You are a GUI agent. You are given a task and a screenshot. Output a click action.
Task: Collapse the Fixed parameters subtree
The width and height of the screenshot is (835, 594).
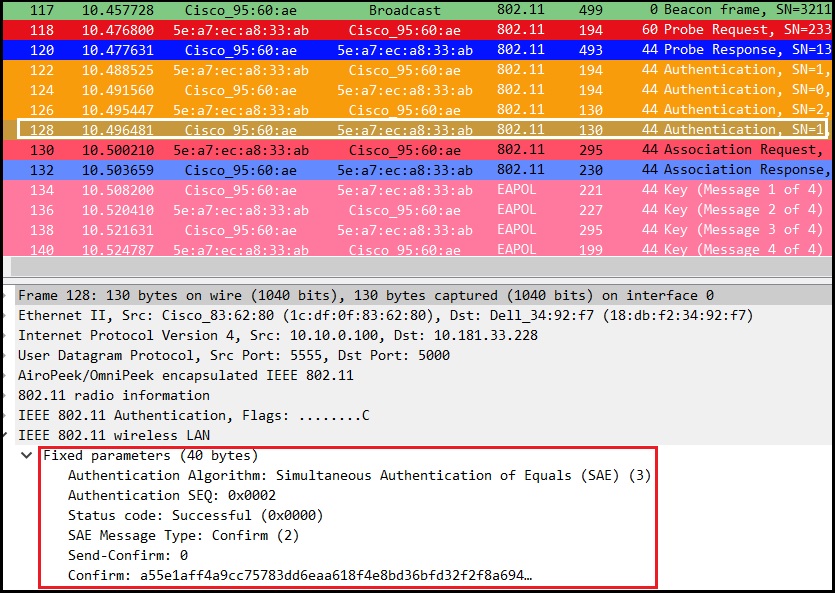tap(25, 455)
